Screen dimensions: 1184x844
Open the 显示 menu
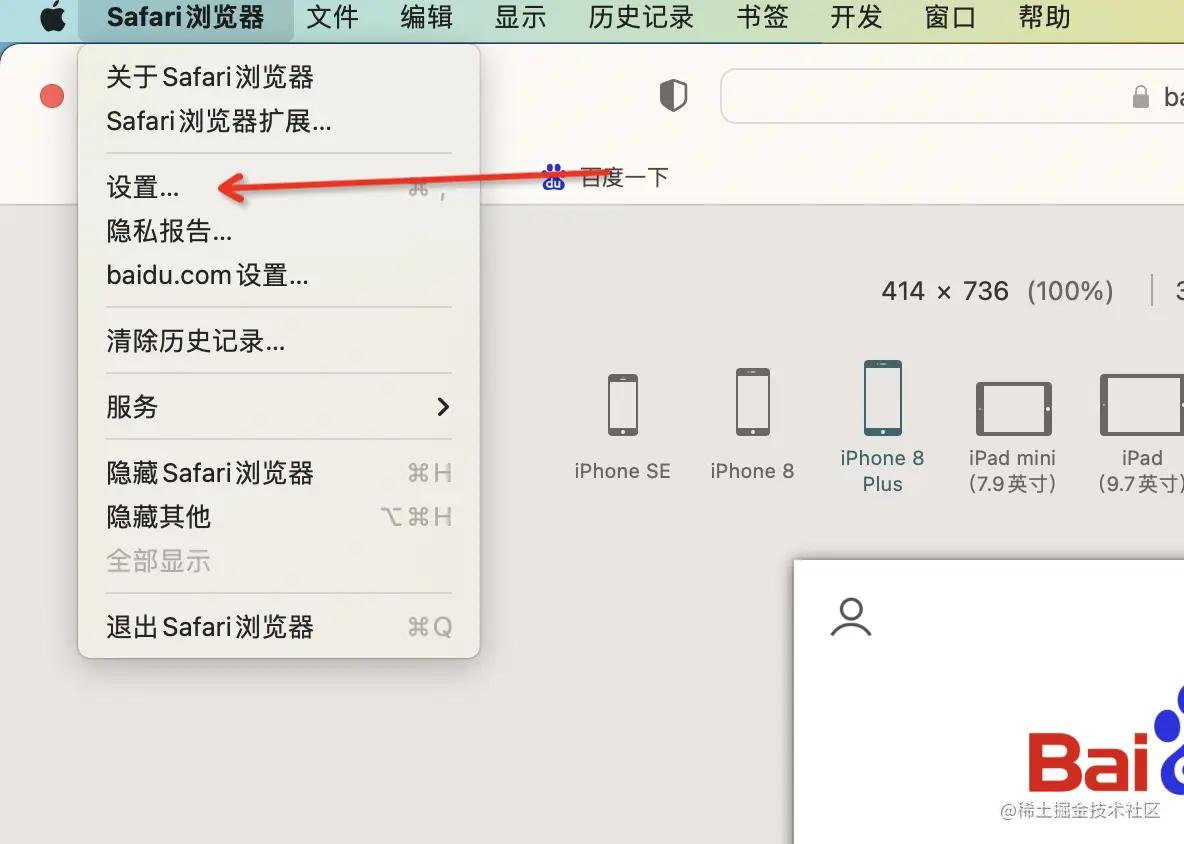[x=520, y=17]
